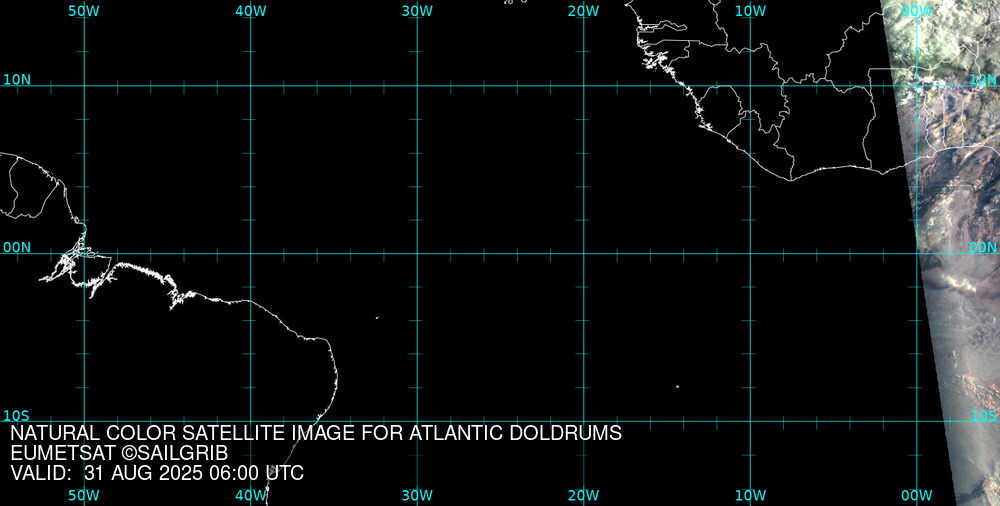Image resolution: width=1000 pixels, height=506 pixels.
Task: Click the bottom 00W longitude label
Action: click(916, 495)
